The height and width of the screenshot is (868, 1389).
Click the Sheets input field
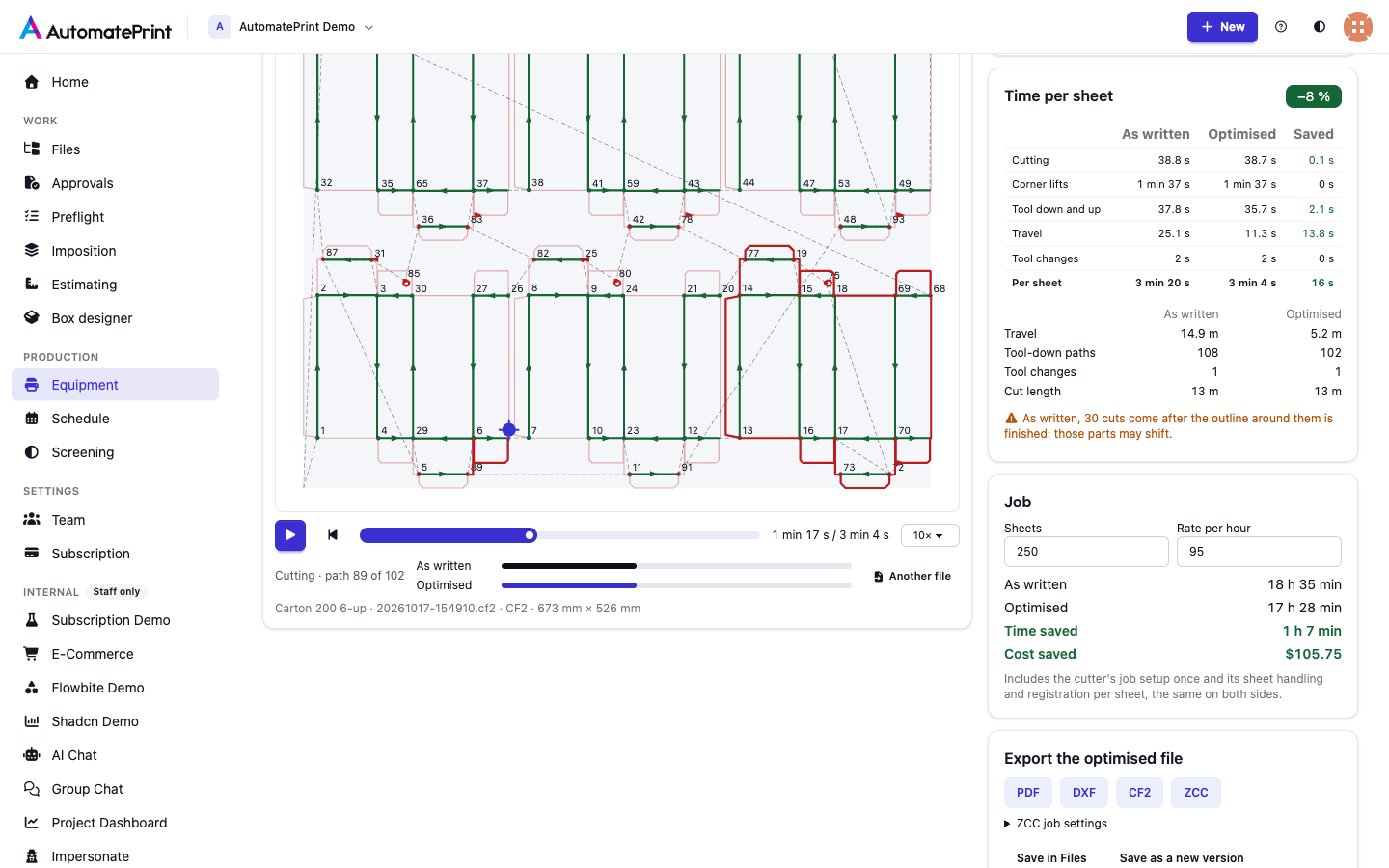1086,552
